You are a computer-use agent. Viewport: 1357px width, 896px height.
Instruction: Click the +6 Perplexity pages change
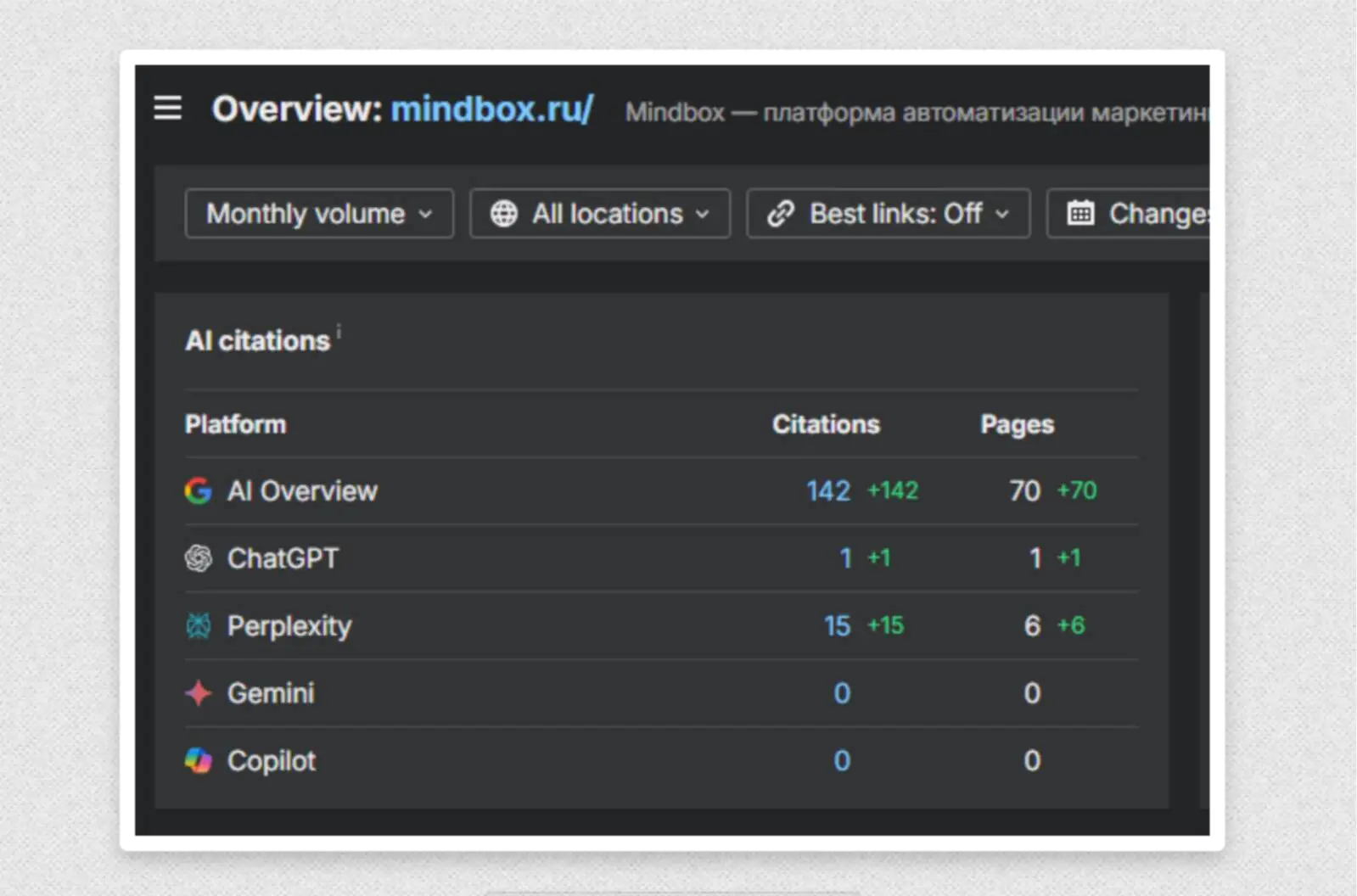click(1071, 625)
